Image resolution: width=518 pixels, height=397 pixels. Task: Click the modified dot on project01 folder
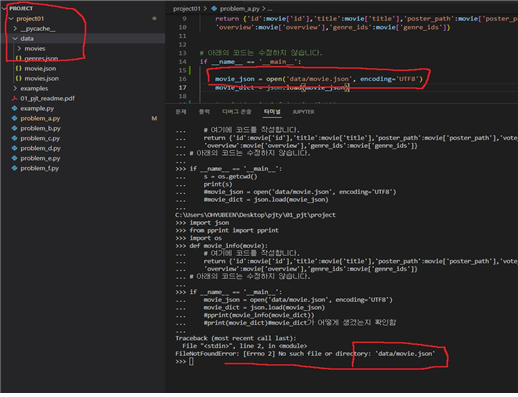[154, 19]
